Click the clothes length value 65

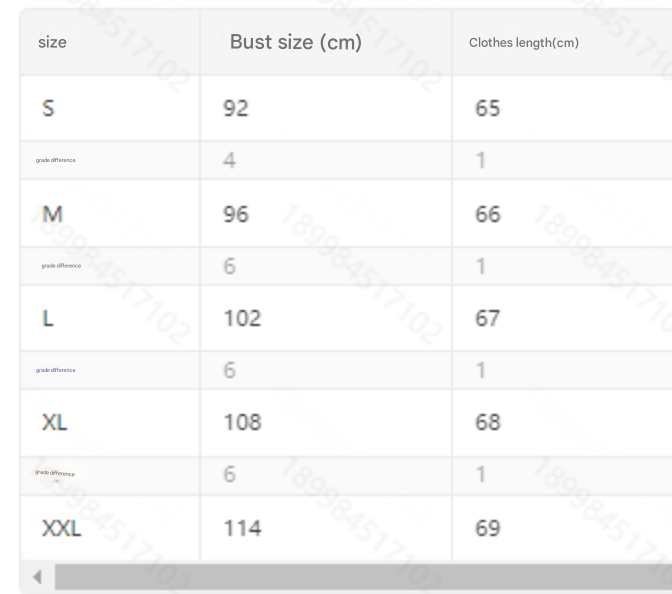pos(488,108)
